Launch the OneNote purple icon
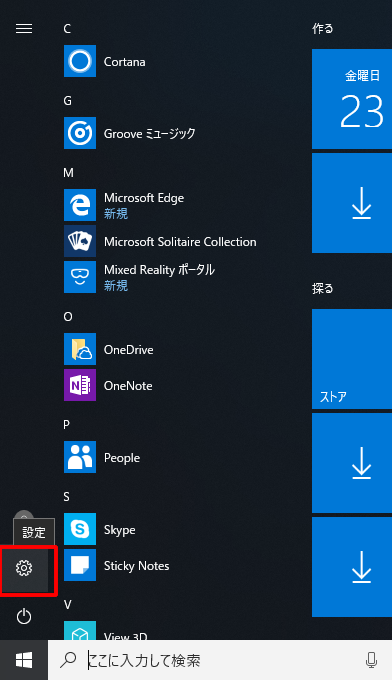The height and width of the screenshot is (680, 392). (80, 385)
